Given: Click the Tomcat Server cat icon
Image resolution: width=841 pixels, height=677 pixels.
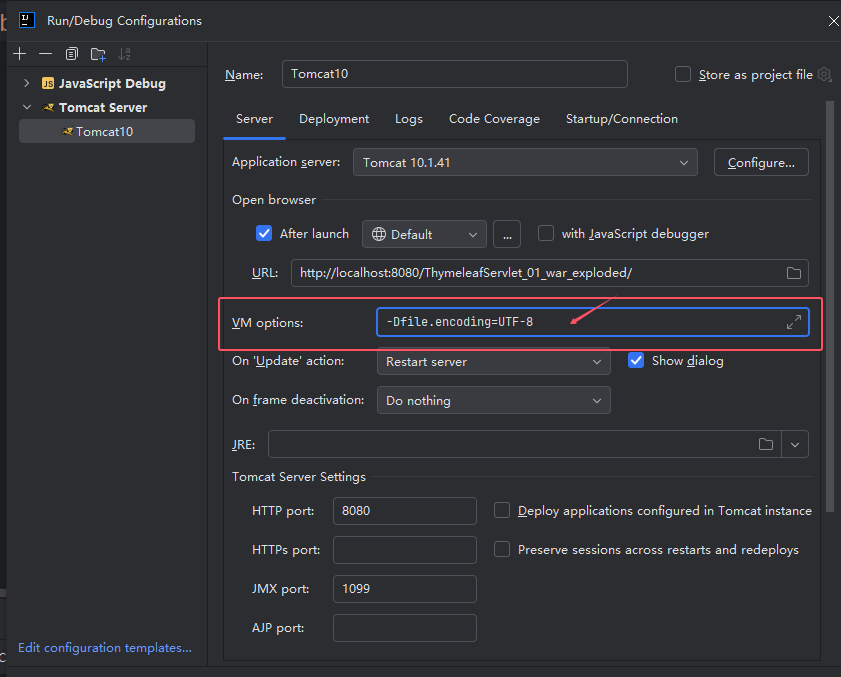Looking at the screenshot, I should tap(48, 107).
